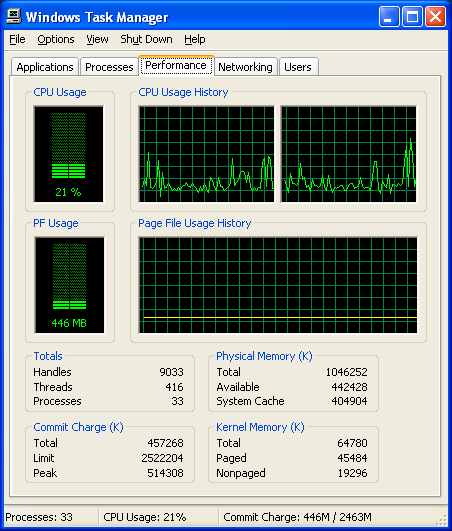Click the Handles value 9033
Viewport: 452px width, 531px height.
coord(171,372)
